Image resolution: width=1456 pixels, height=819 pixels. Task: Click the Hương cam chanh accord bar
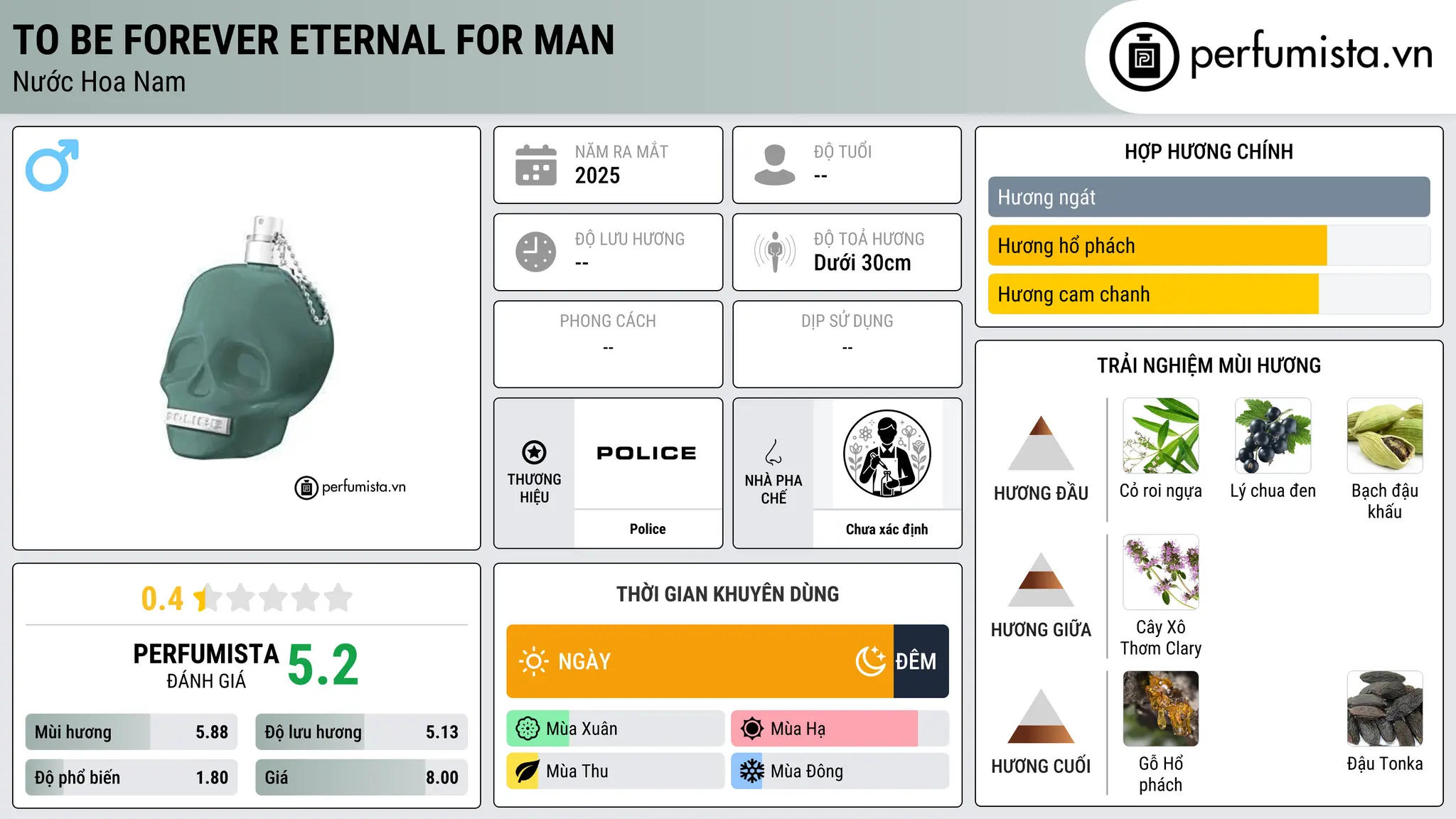tap(1209, 294)
